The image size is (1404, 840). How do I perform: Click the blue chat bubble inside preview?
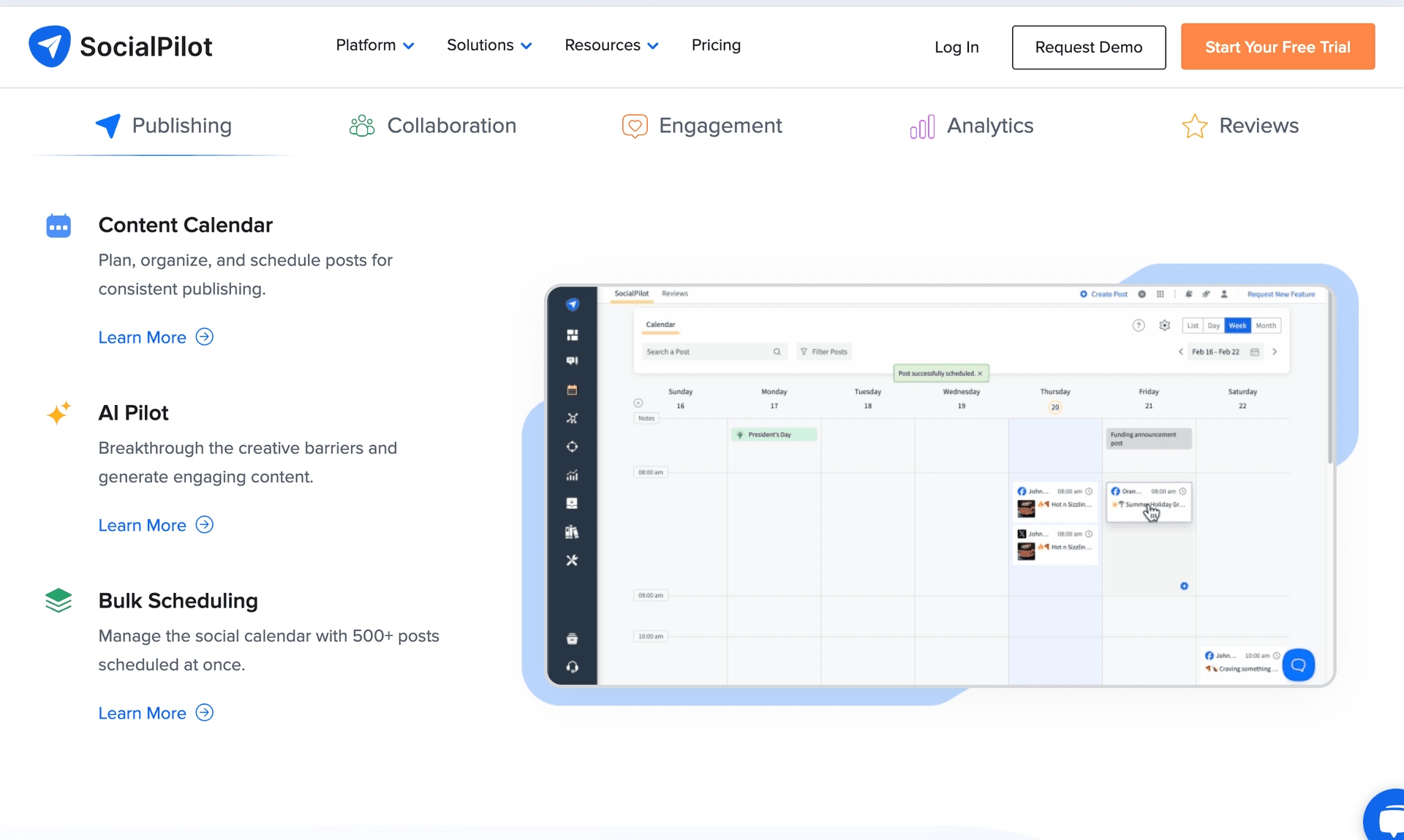[1299, 665]
